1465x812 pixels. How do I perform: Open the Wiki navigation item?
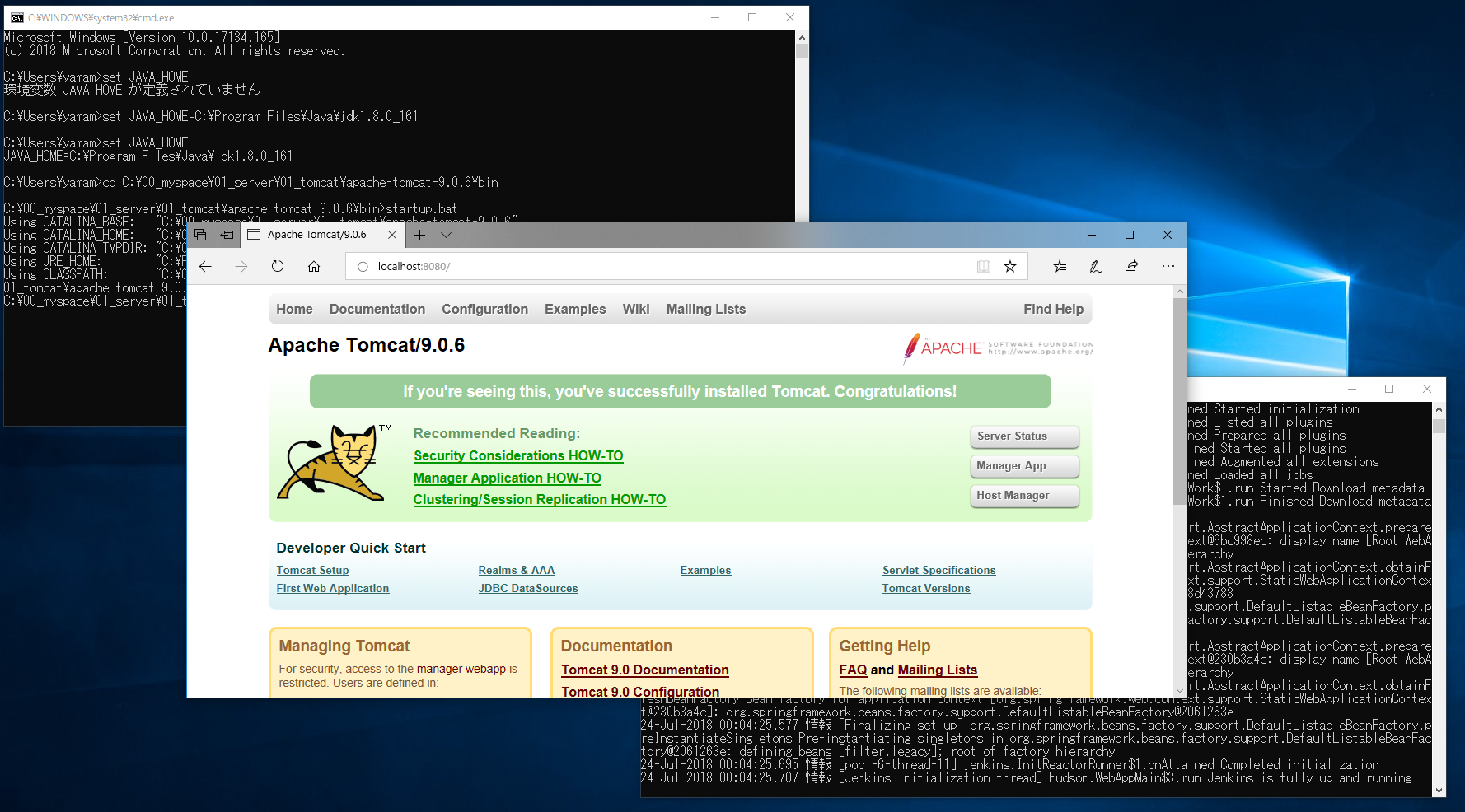[636, 309]
